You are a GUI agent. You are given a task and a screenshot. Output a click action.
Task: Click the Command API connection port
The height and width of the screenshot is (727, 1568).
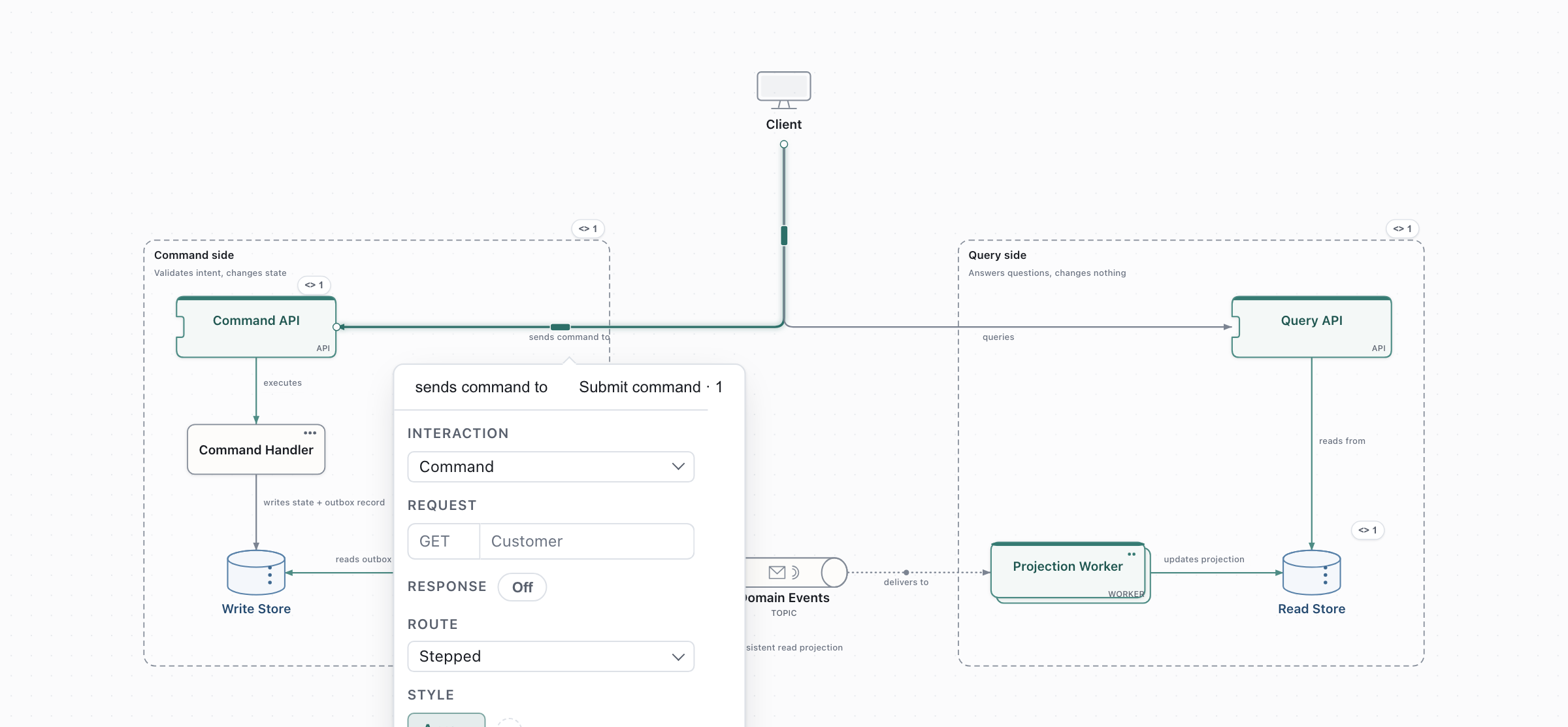point(336,327)
